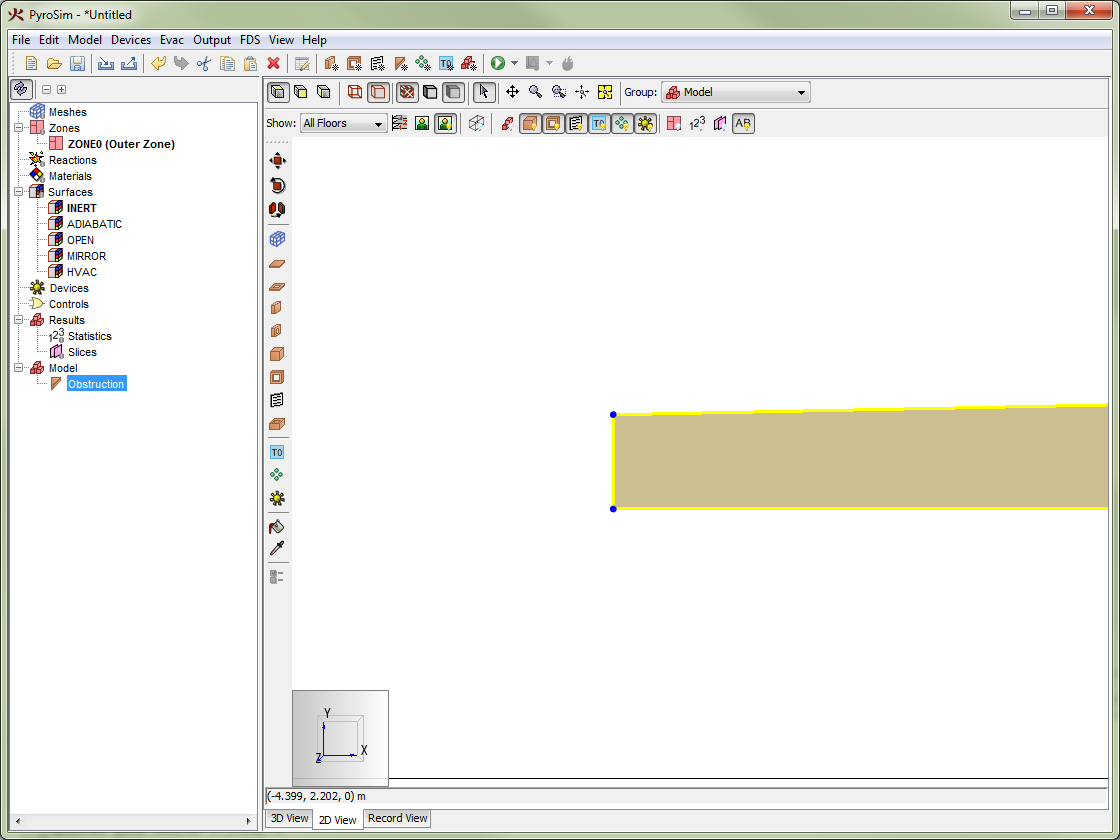
Task: Click the rotate object tool in side toolbar
Action: 277,185
